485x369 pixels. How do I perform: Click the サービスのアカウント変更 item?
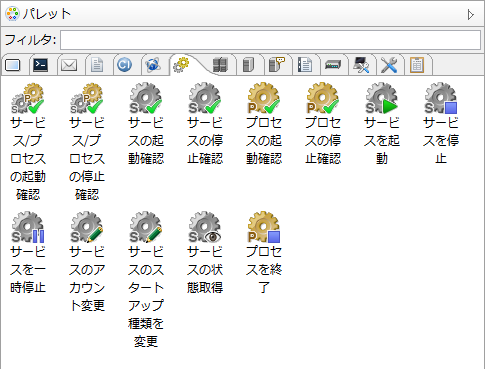(87, 262)
